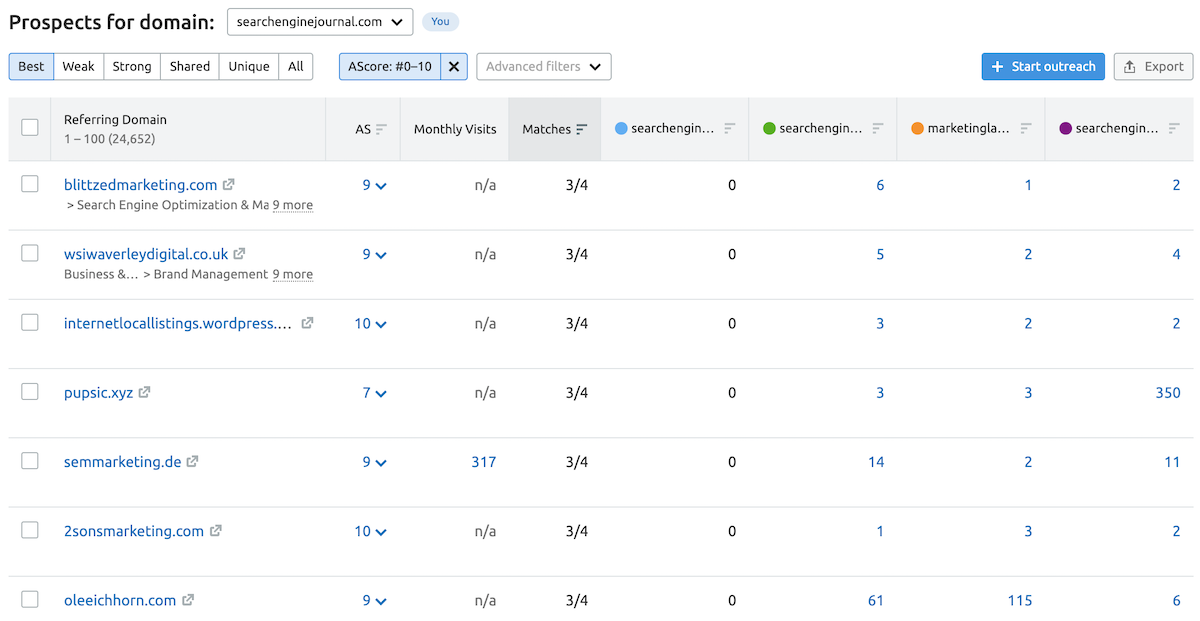The image size is (1200, 621).
Task: Switch to the Unique prospects tab
Action: [x=248, y=66]
